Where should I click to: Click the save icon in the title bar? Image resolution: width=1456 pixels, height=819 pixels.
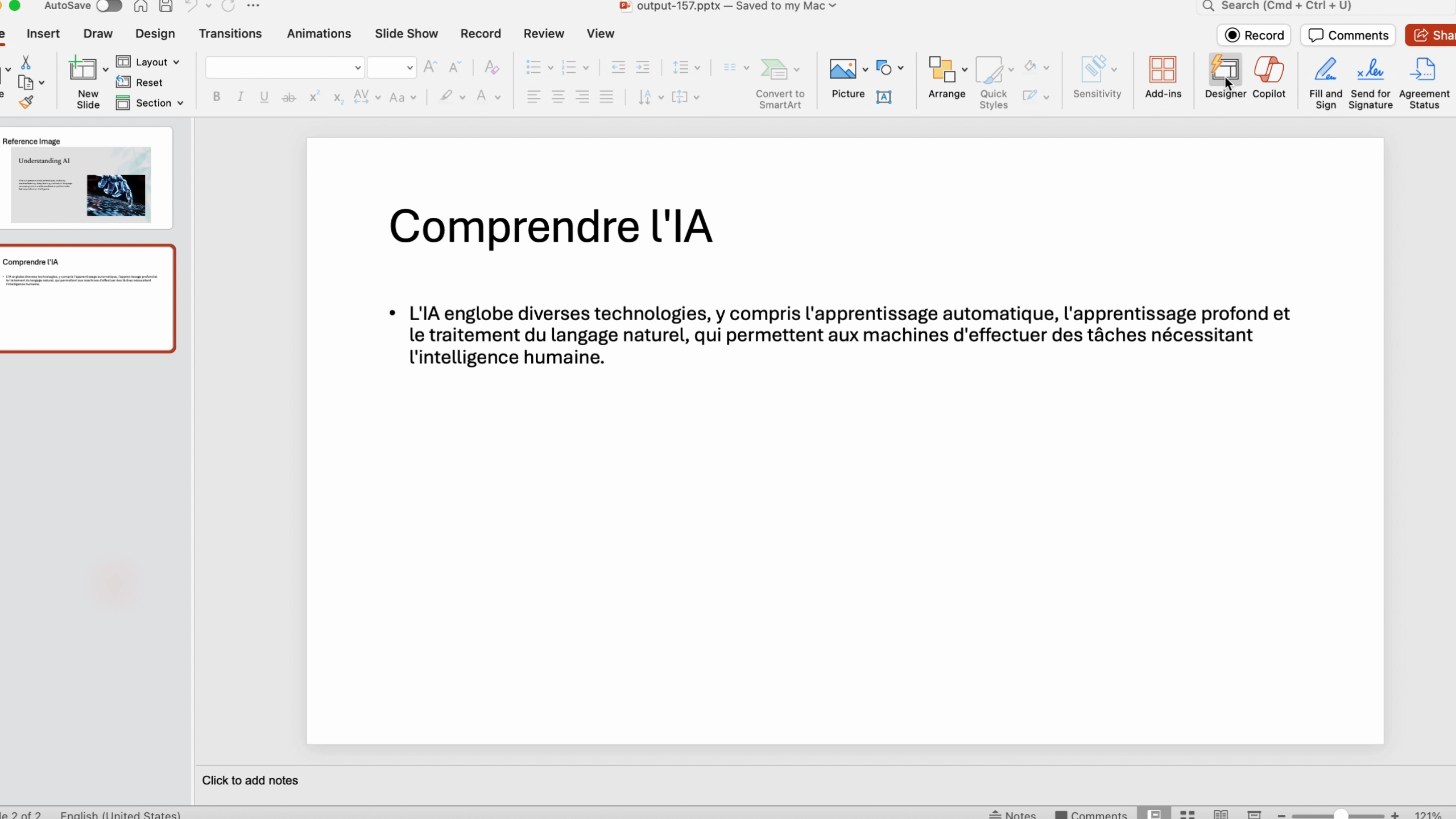pos(166,6)
